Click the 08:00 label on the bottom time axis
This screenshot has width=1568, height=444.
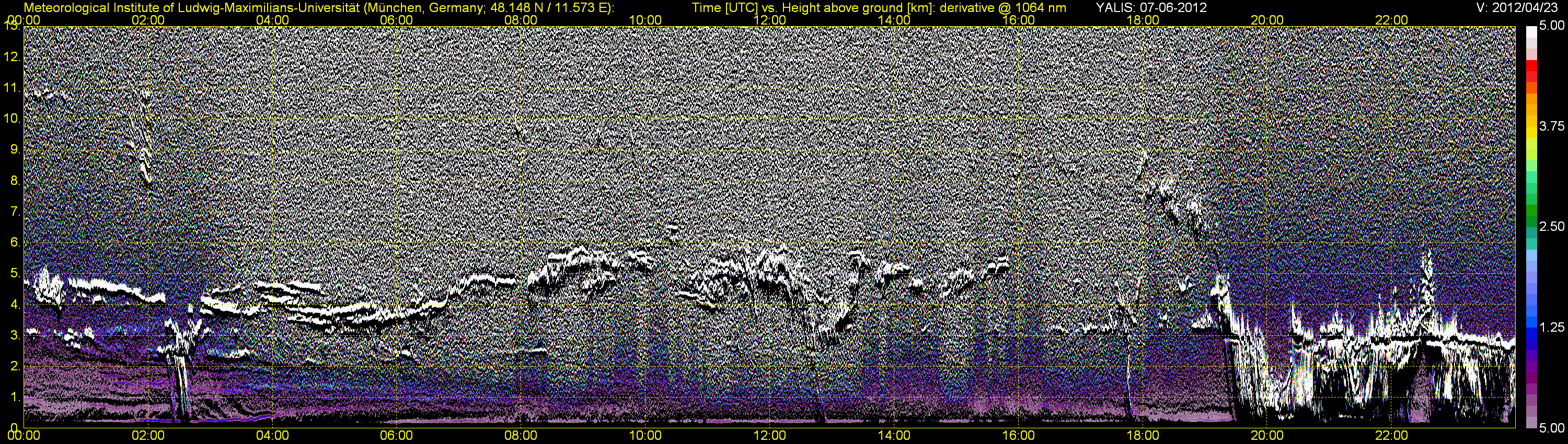coord(521,436)
